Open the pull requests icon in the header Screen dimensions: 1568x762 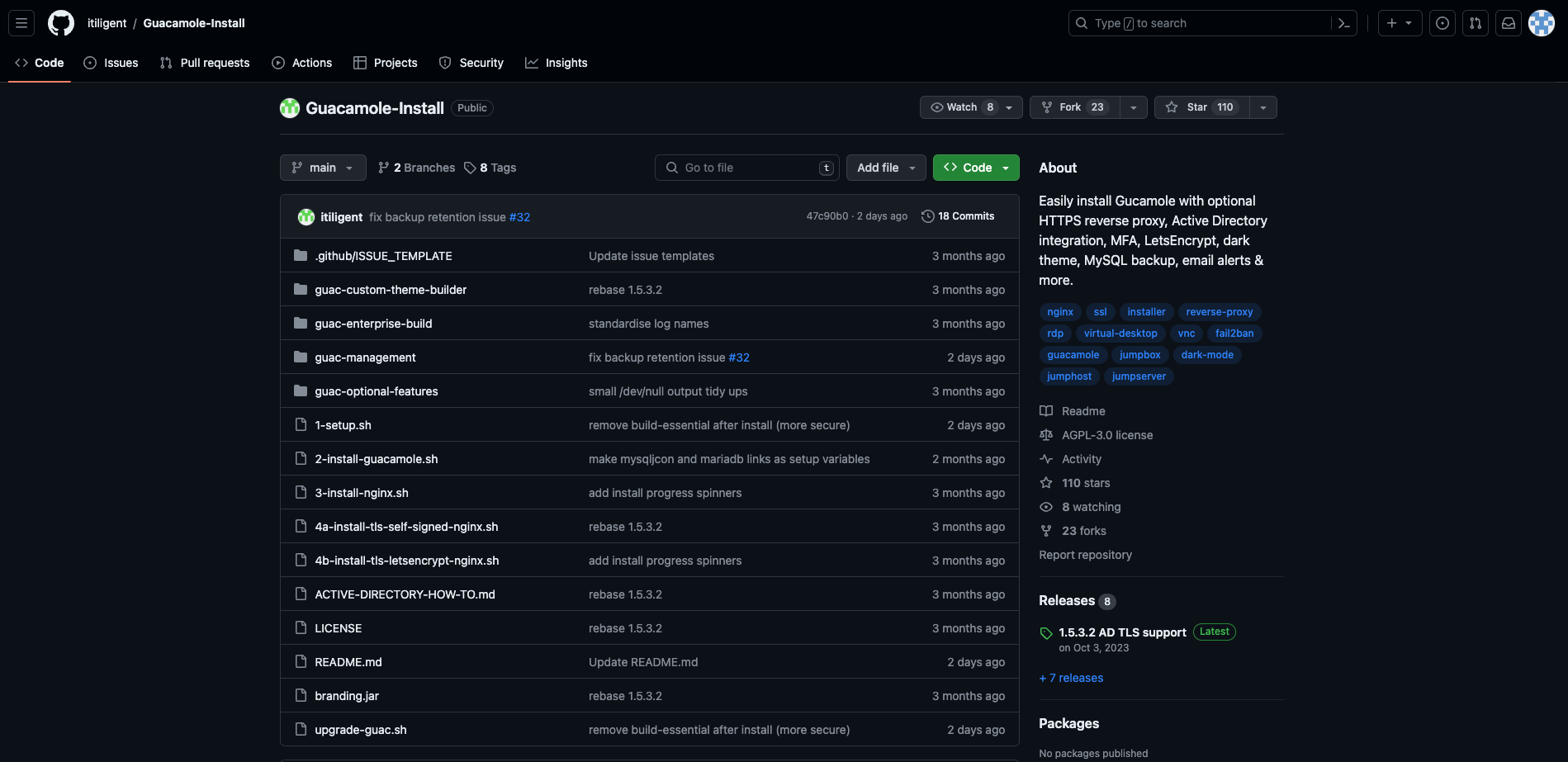1476,23
